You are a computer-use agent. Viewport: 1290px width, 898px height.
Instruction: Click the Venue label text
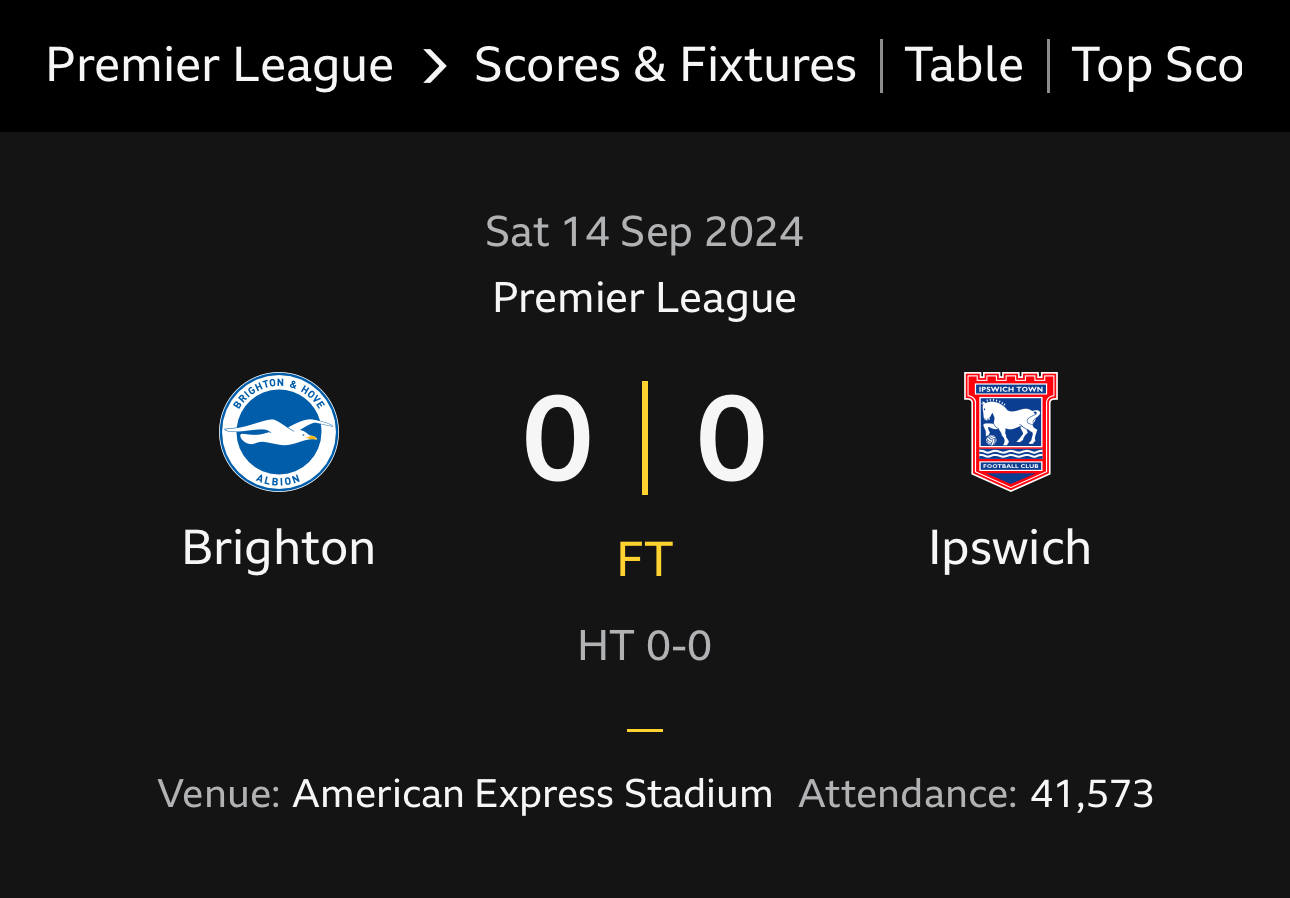[219, 794]
